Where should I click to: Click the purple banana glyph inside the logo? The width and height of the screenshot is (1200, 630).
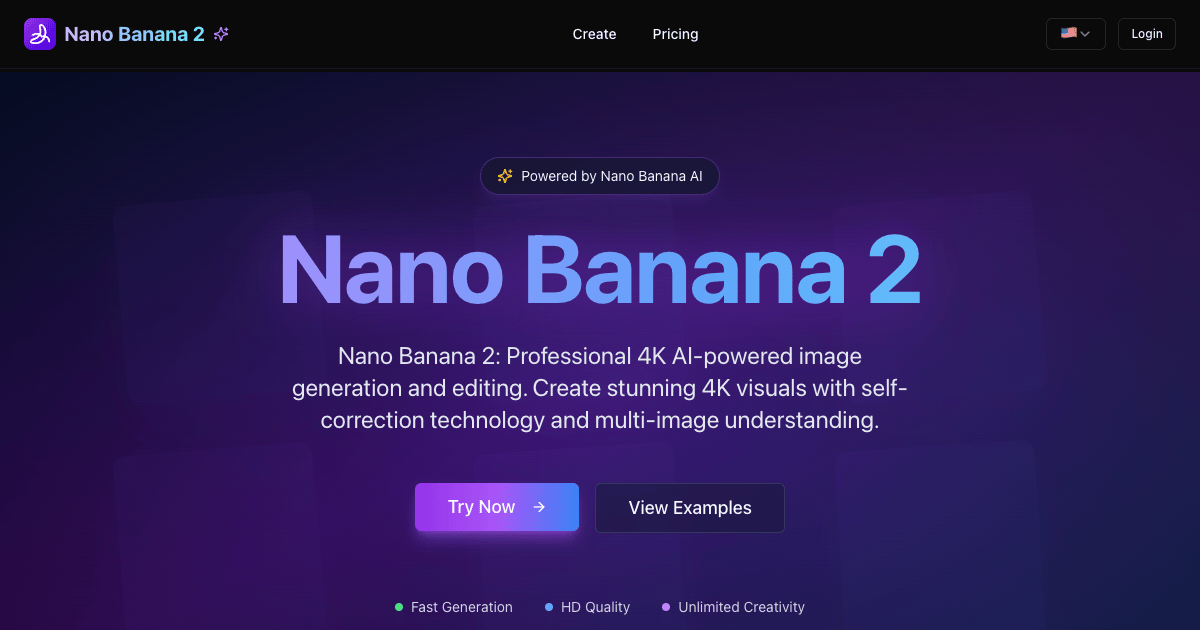click(x=39, y=33)
